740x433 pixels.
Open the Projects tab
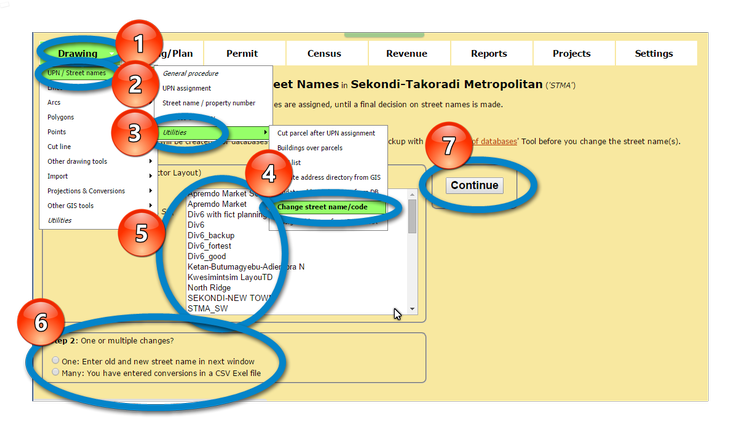pyautogui.click(x=571, y=53)
